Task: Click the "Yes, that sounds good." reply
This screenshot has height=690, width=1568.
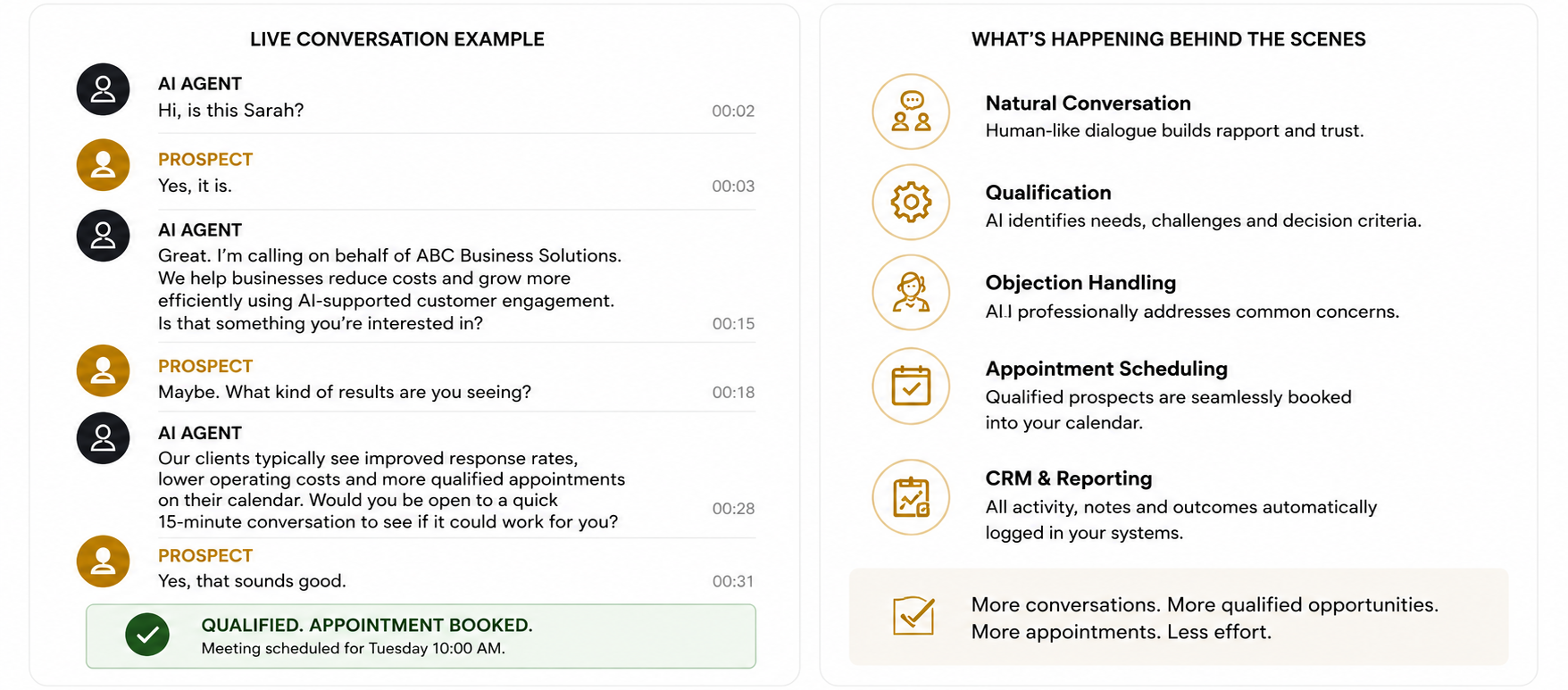Action: click(x=252, y=581)
